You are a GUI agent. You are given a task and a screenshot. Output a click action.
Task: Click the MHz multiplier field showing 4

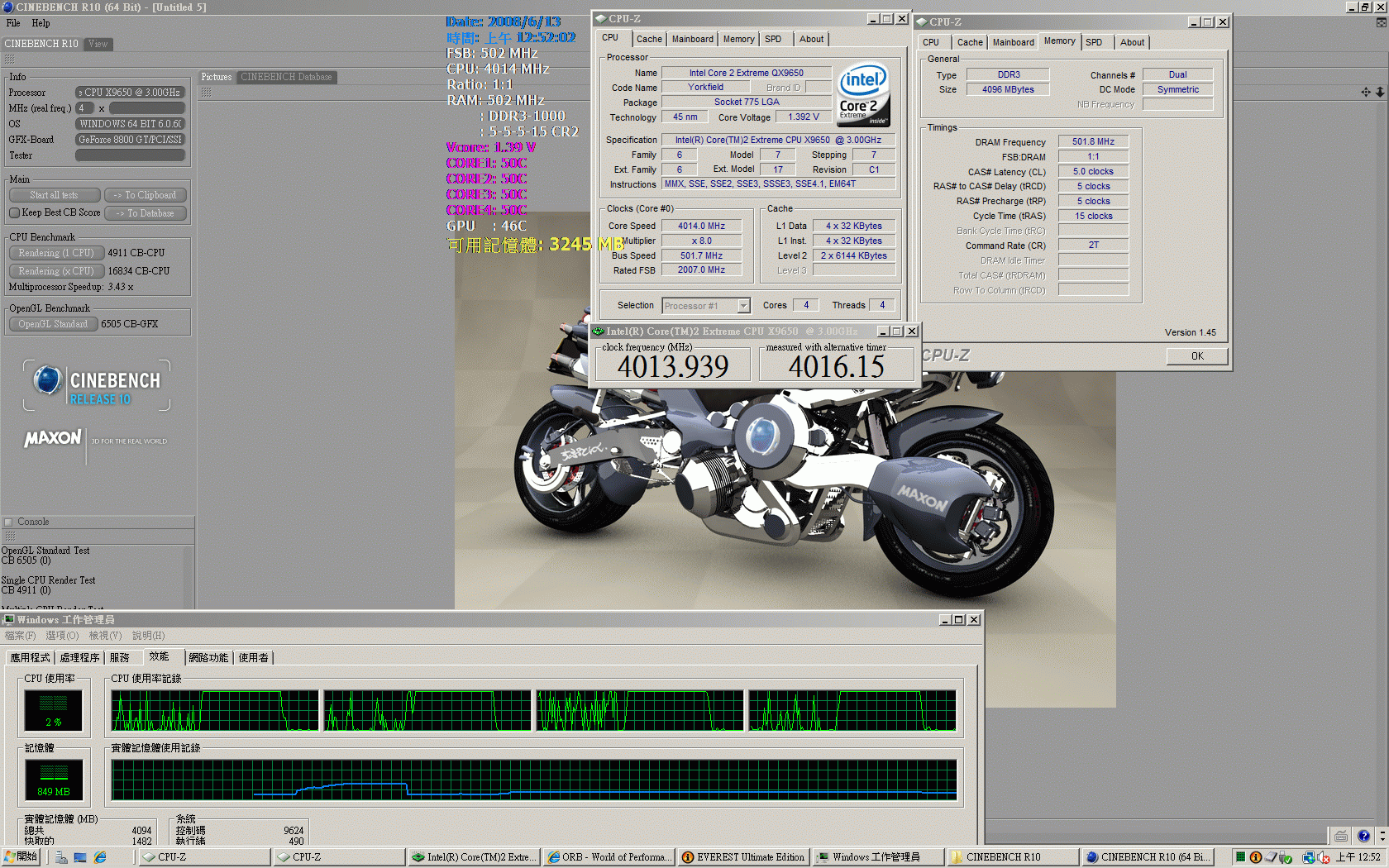(85, 108)
